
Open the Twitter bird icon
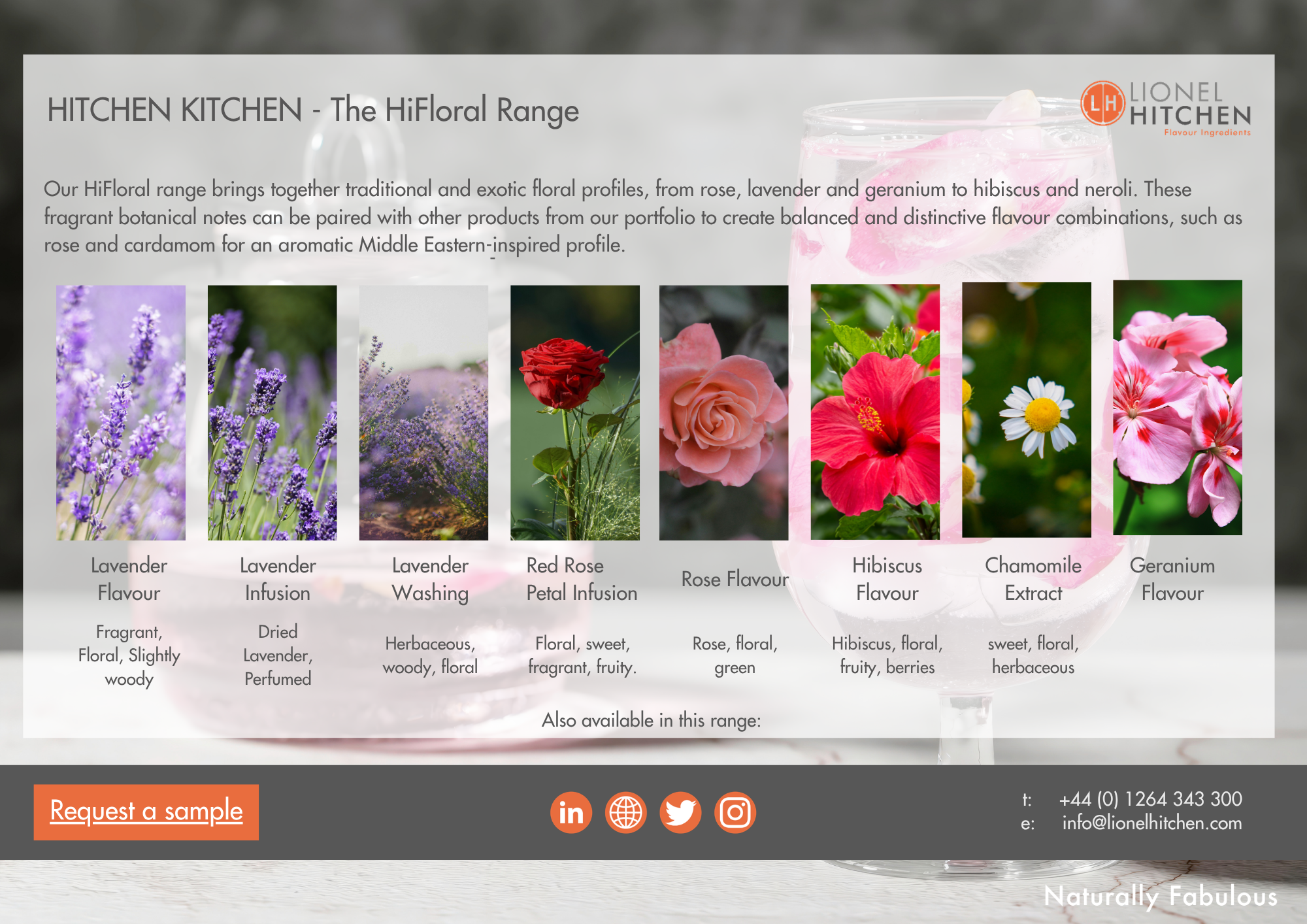(x=680, y=813)
